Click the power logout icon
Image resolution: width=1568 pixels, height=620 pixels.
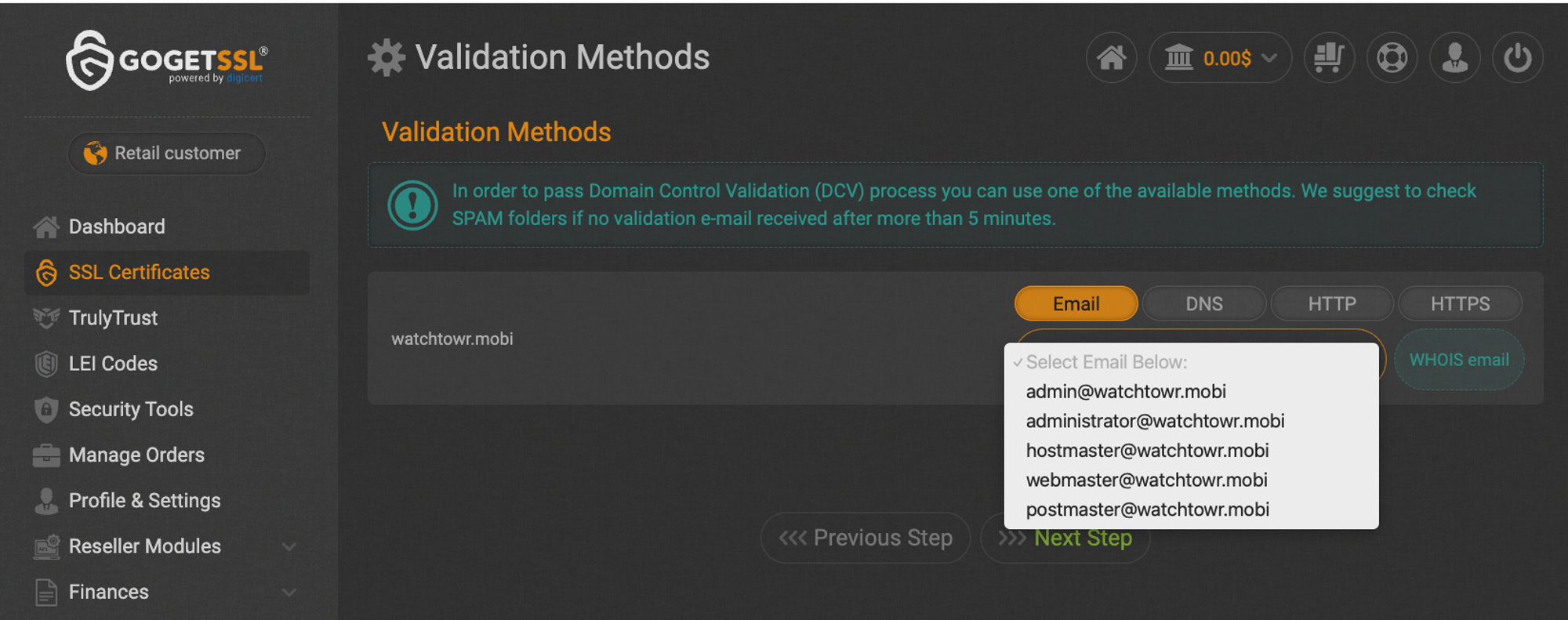[1517, 57]
